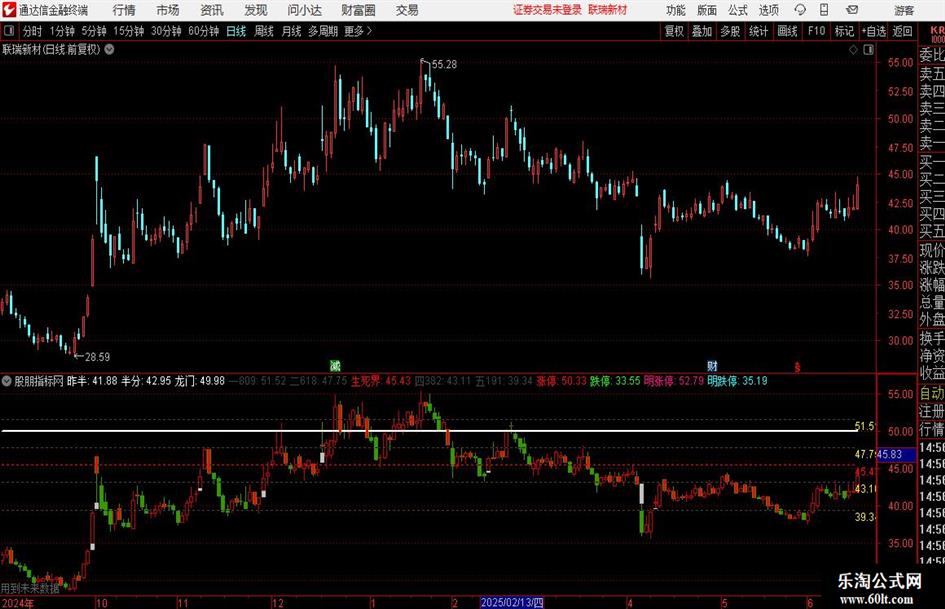Click the 龙门: 49.98 indicator value
The image size is (945, 609).
click(199, 381)
